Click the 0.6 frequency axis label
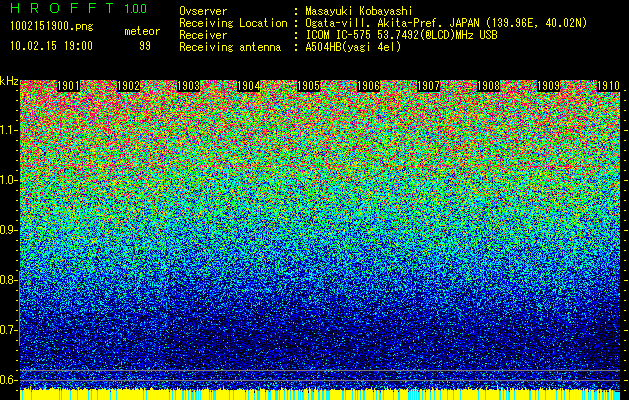This screenshot has height=400, width=629. pos(8,380)
